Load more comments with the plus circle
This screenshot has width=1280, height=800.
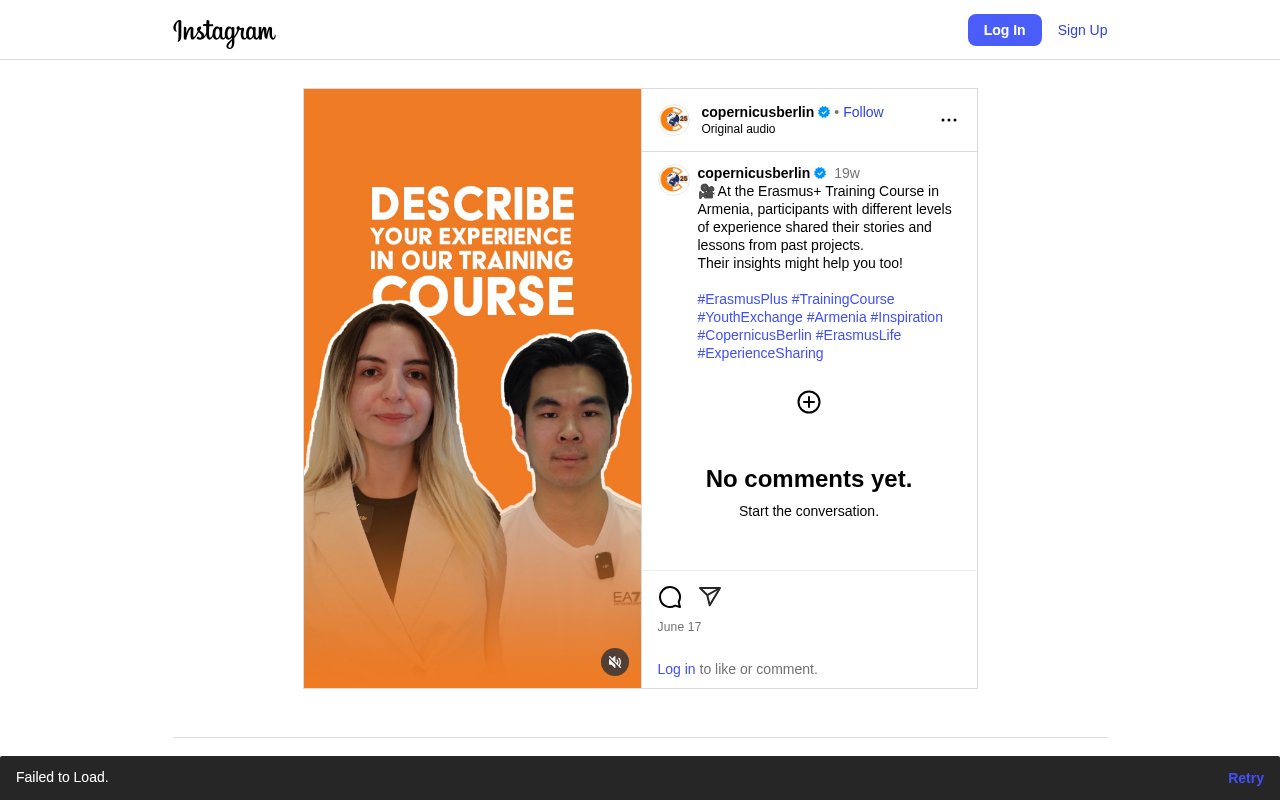click(x=808, y=402)
